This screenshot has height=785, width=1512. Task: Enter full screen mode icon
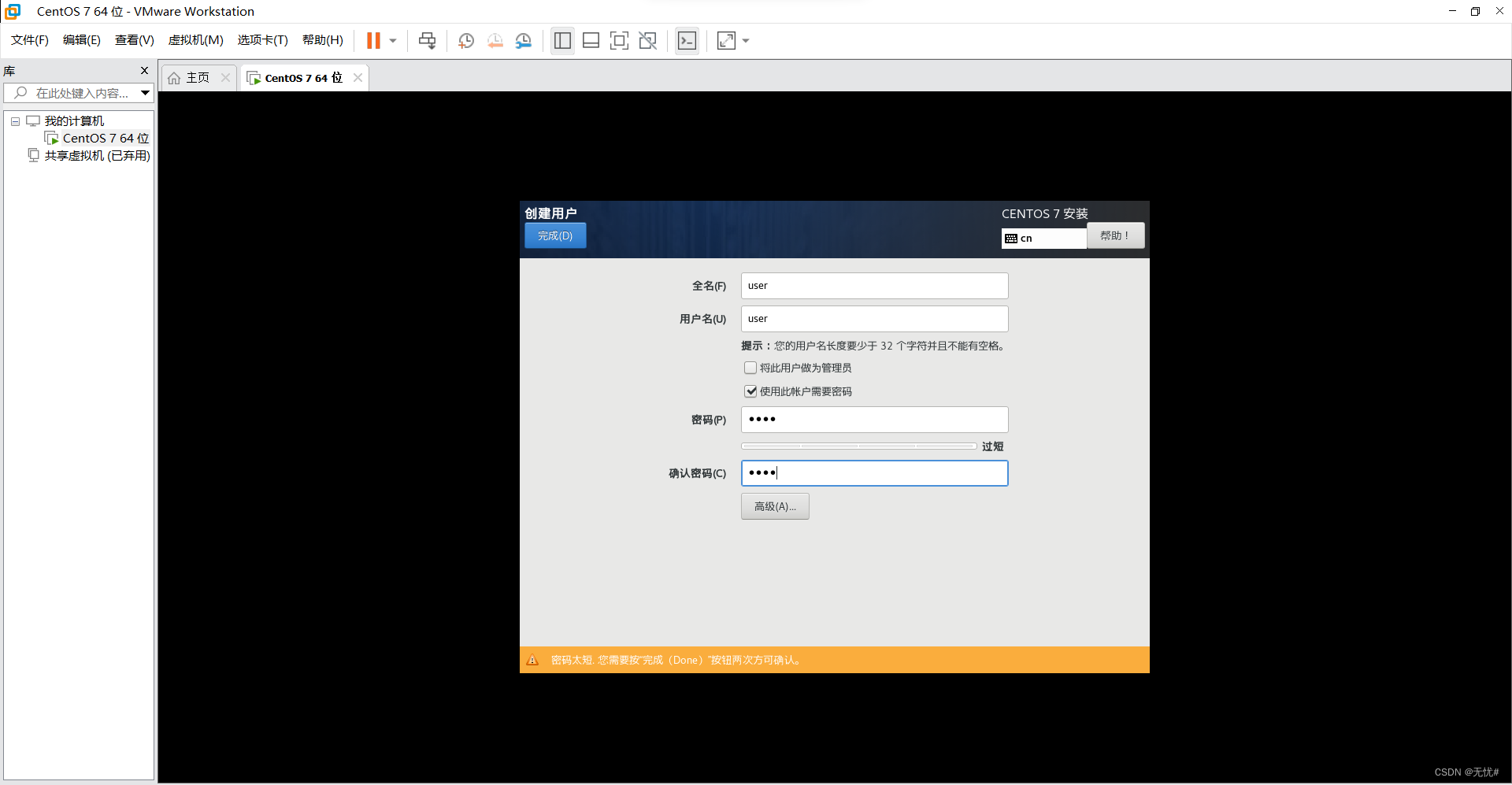pyautogui.click(x=620, y=41)
